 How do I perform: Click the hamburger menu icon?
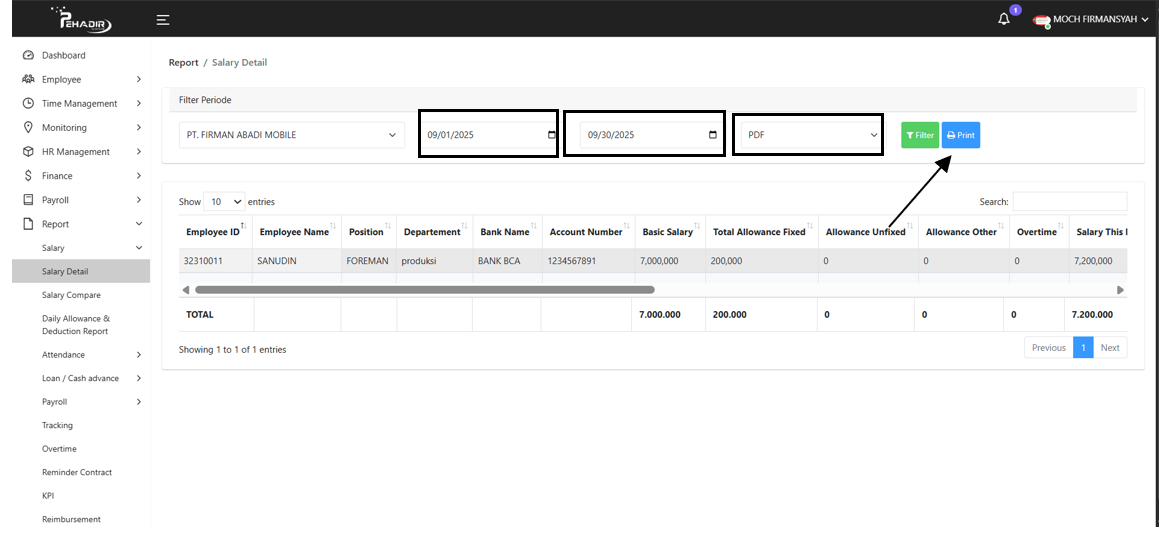(163, 20)
